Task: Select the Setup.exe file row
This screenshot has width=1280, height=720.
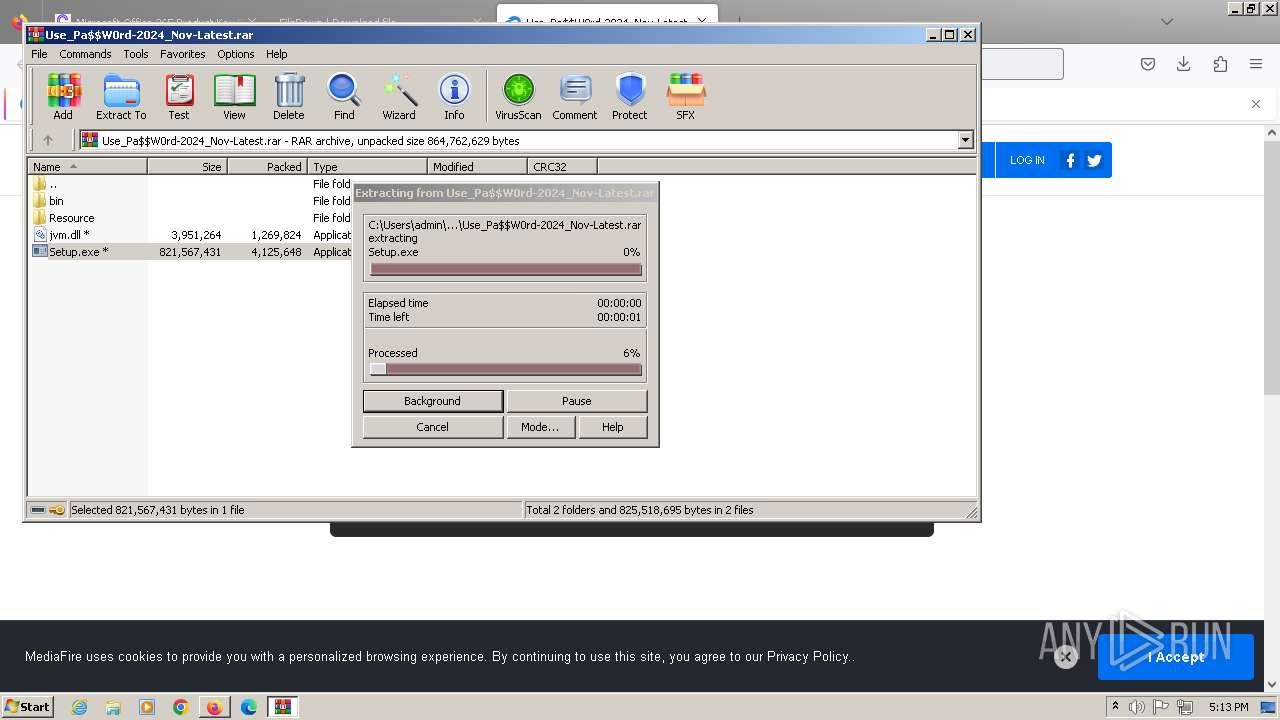Action: point(190,252)
